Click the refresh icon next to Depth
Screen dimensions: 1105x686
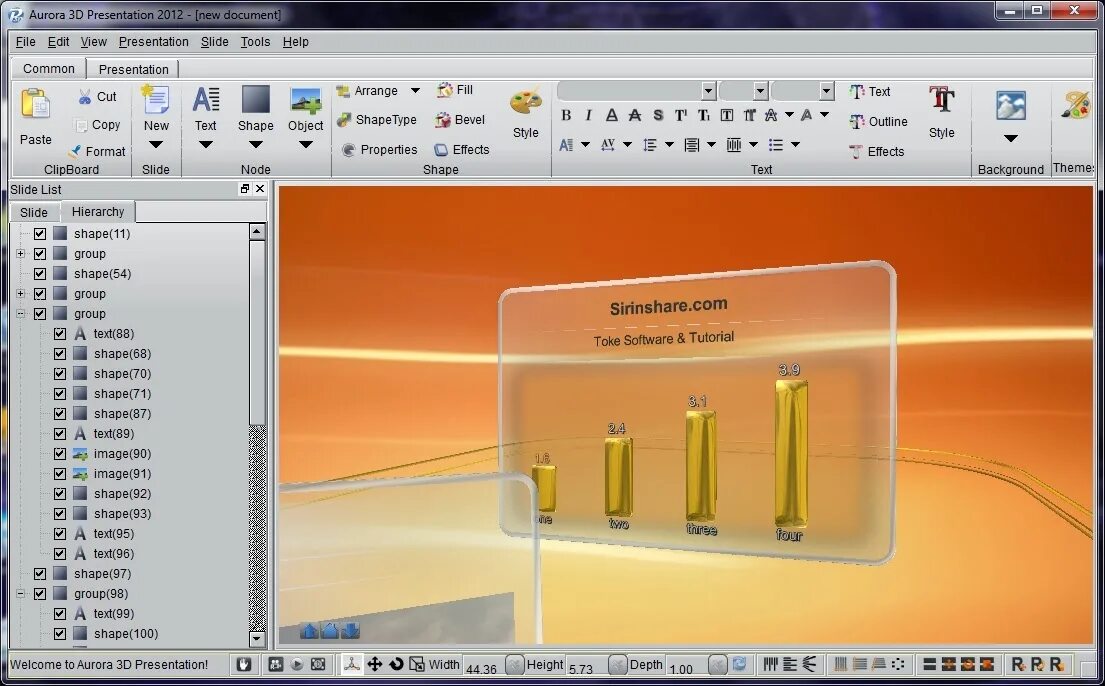tap(739, 664)
